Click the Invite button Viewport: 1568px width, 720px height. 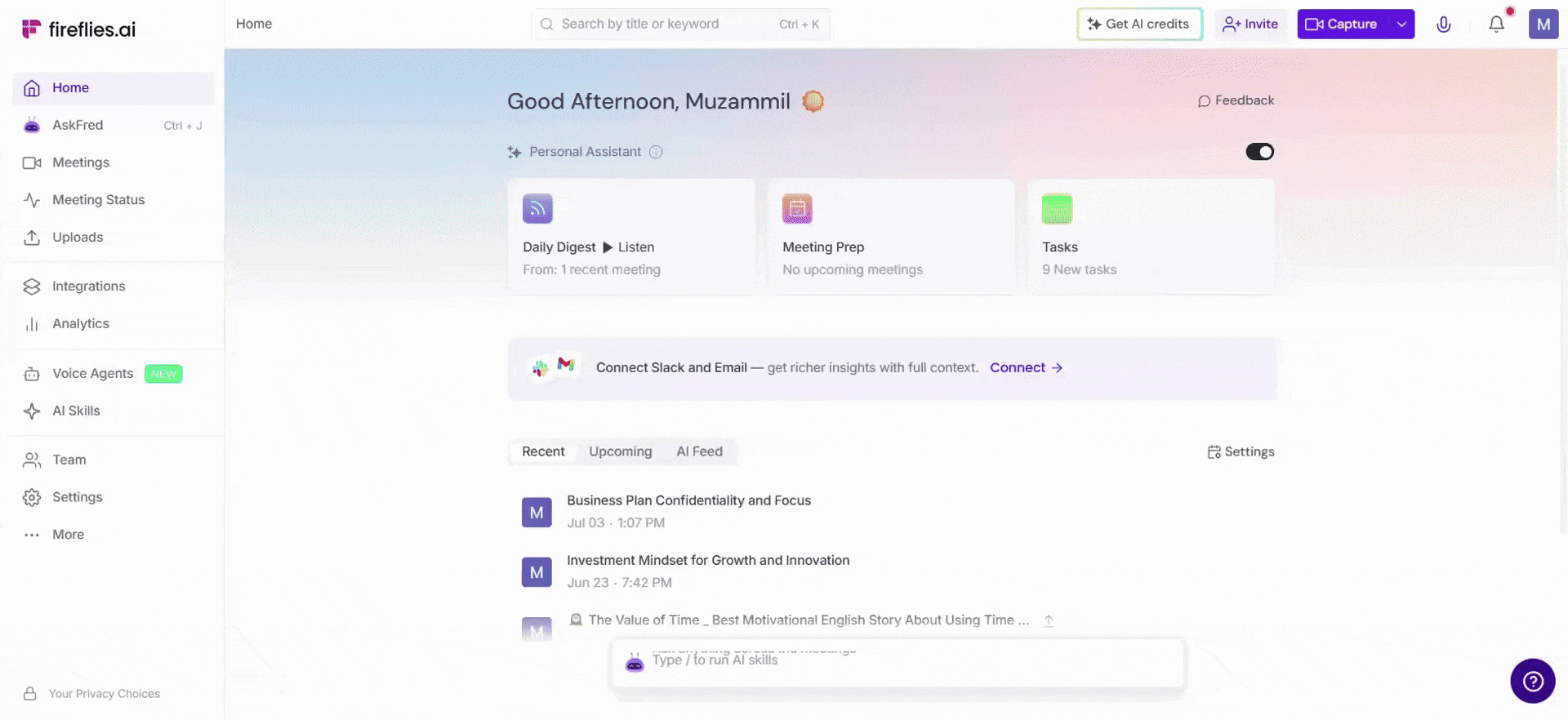(x=1250, y=24)
